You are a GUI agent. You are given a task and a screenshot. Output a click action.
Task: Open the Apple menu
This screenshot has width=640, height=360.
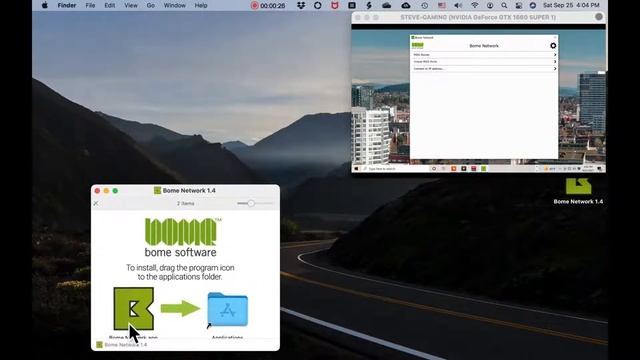click(44, 5)
